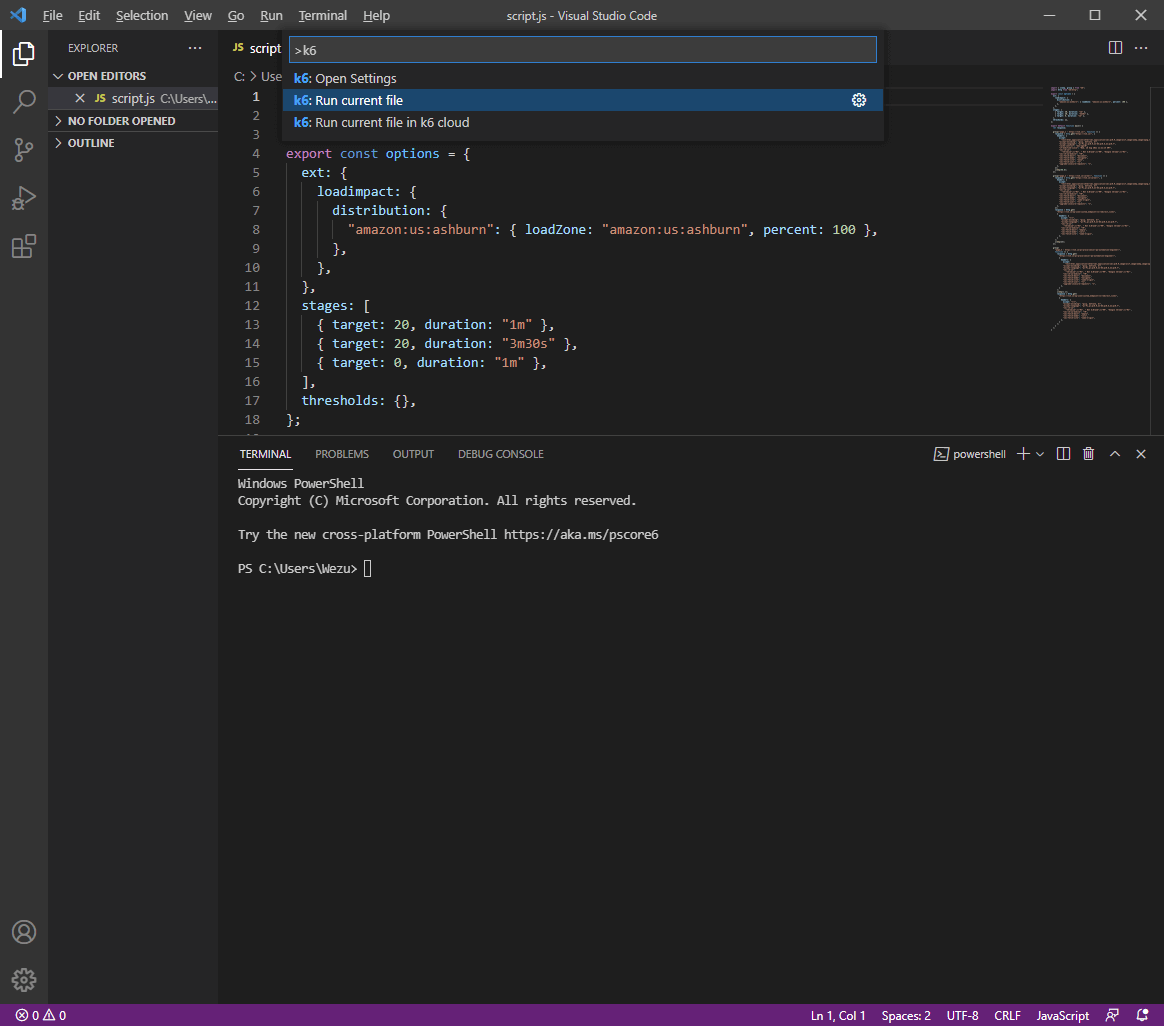The width and height of the screenshot is (1164, 1026).
Task: Open the Extensions view
Action: coord(24,246)
